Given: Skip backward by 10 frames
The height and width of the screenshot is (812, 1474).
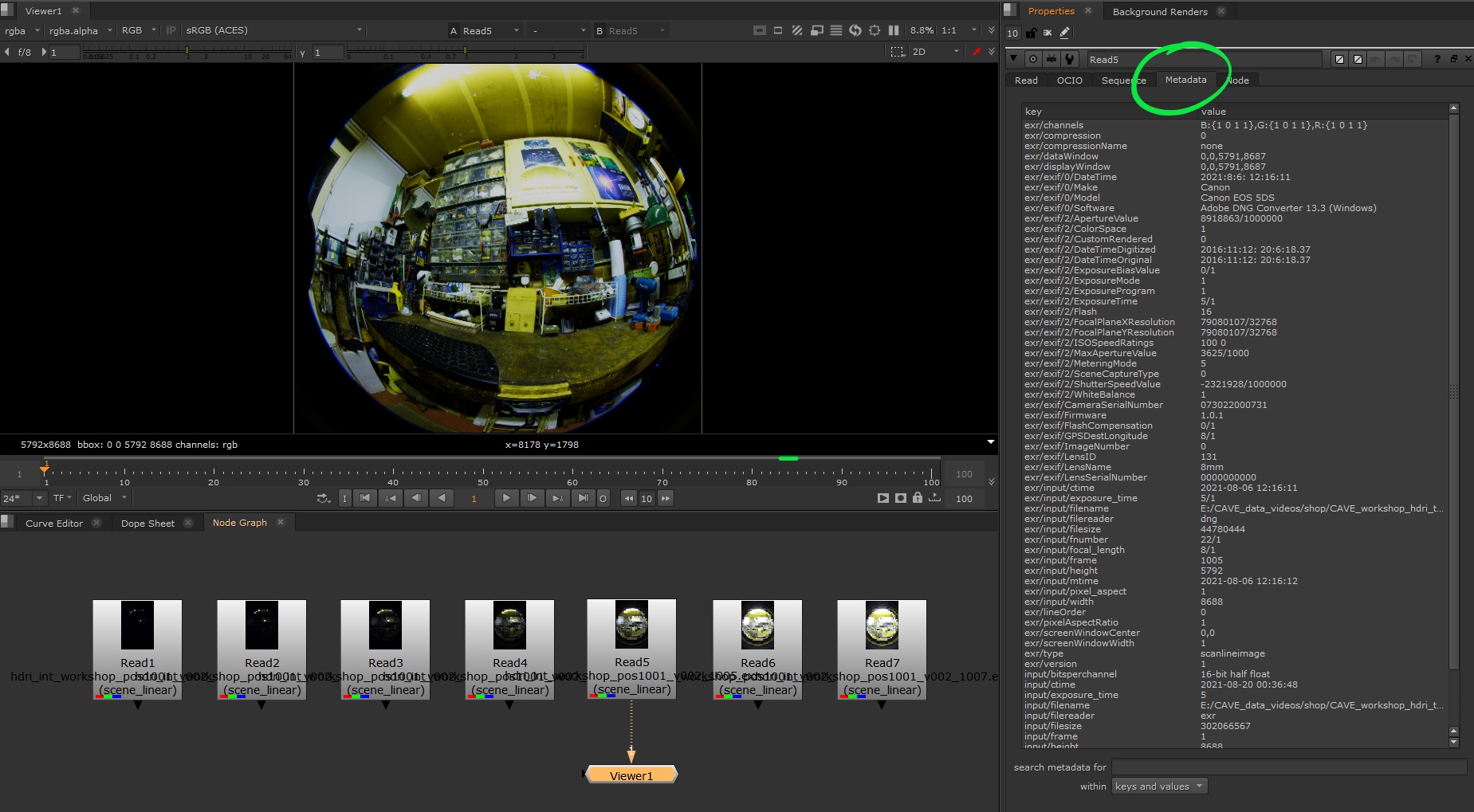Looking at the screenshot, I should tap(629, 498).
